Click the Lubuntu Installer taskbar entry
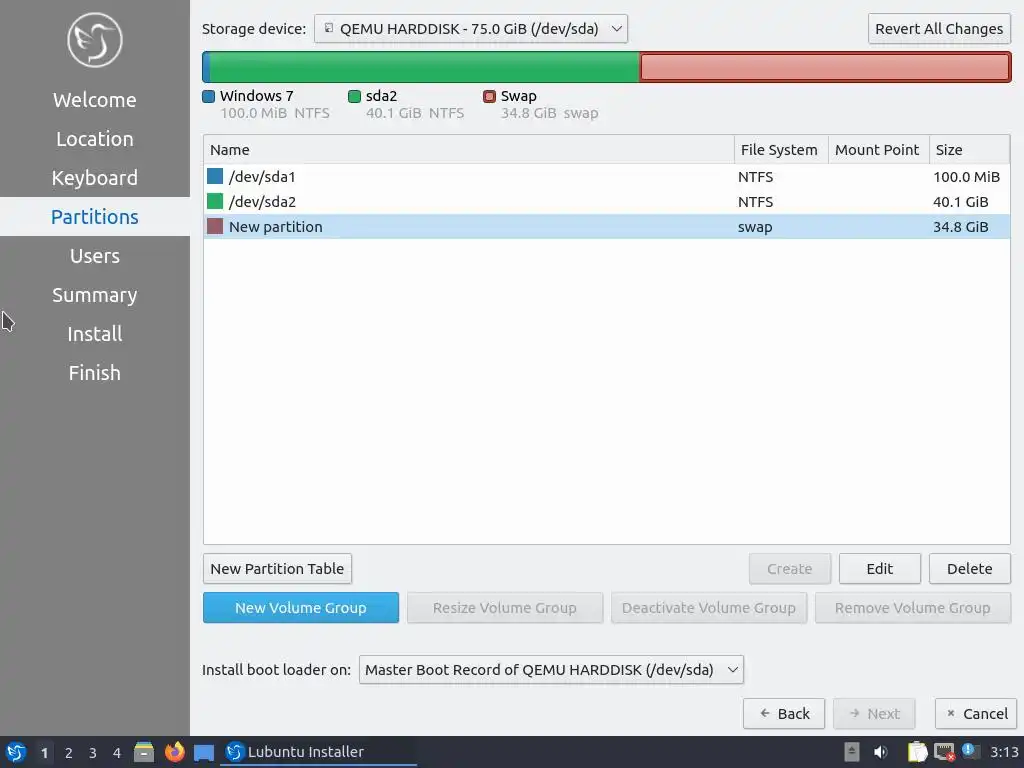Viewport: 1024px width, 768px height. tap(319, 752)
